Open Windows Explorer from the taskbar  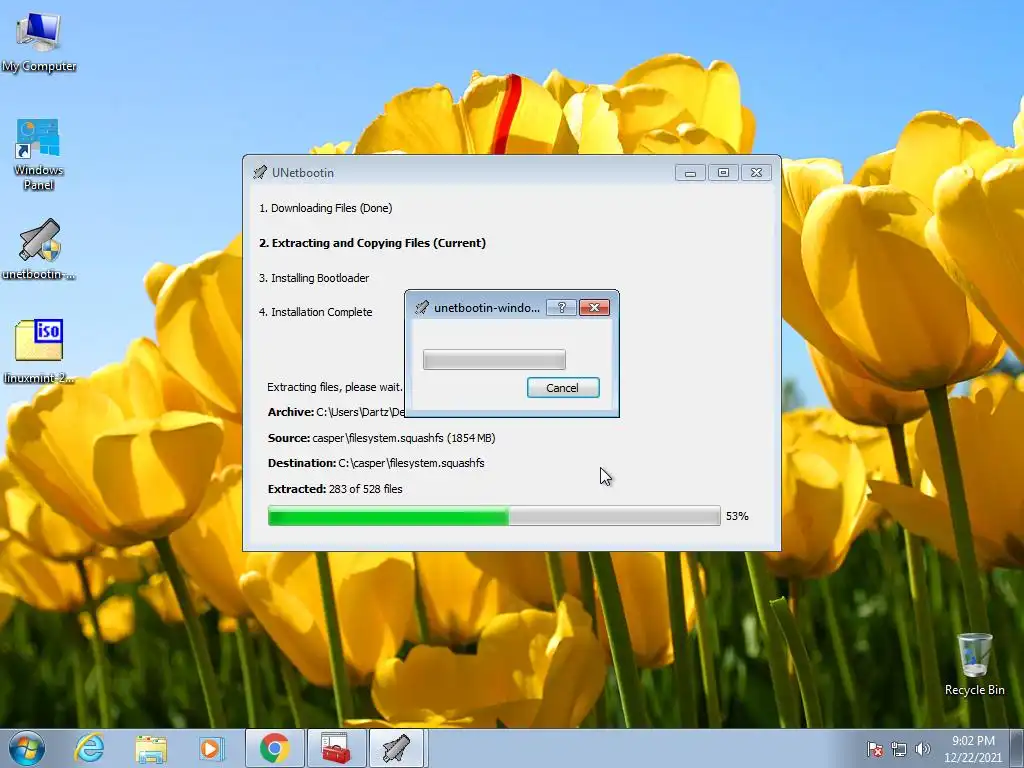click(x=151, y=748)
